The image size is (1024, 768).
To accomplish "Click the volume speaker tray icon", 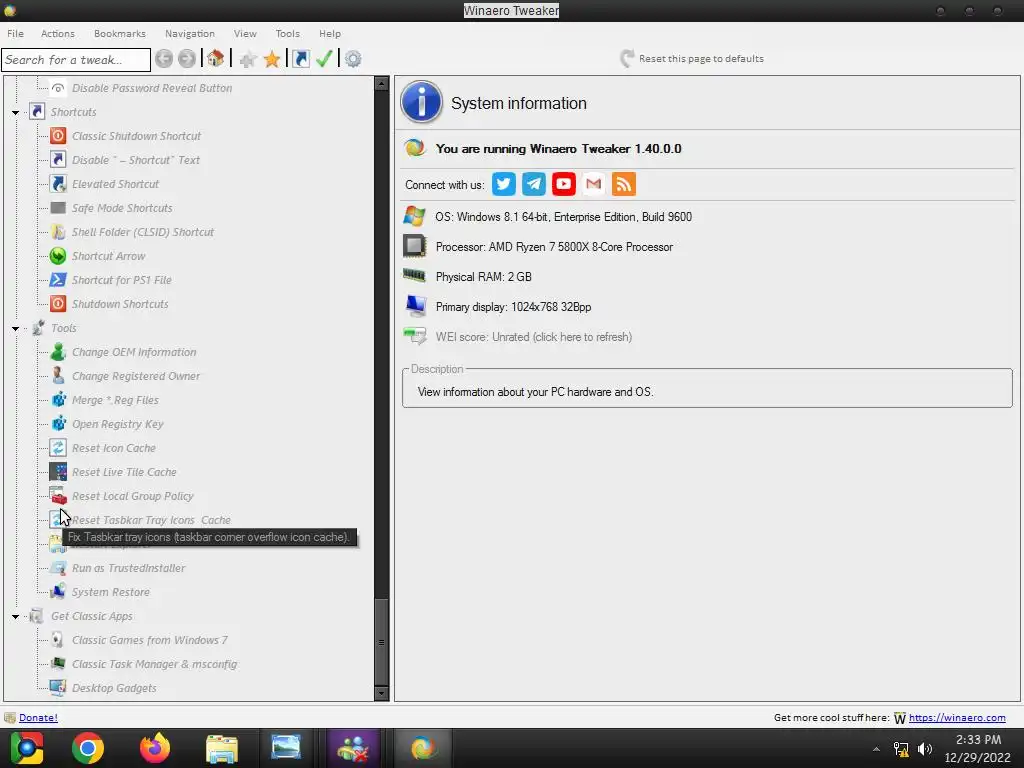I will 925,749.
